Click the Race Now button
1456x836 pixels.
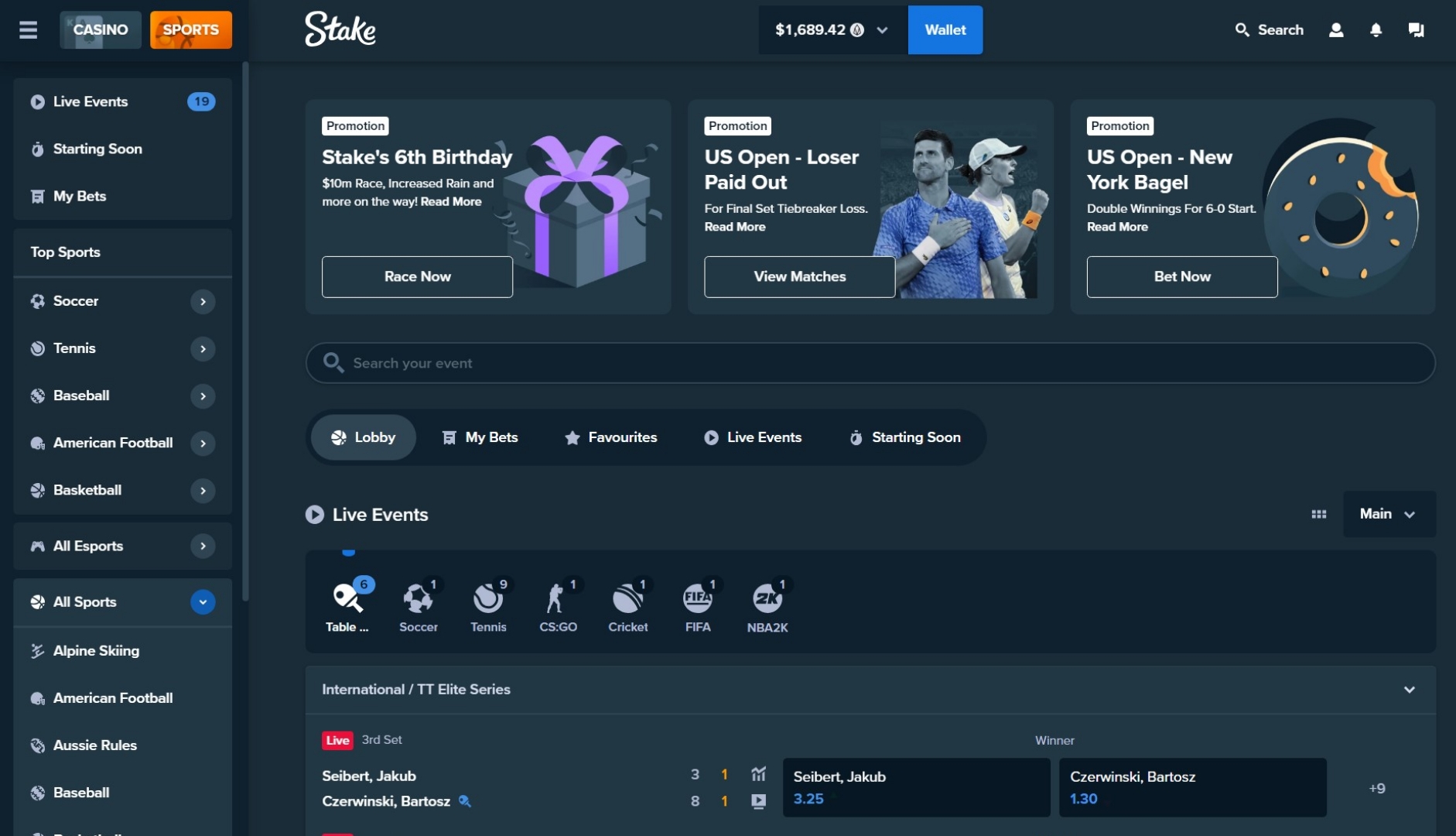(x=418, y=277)
